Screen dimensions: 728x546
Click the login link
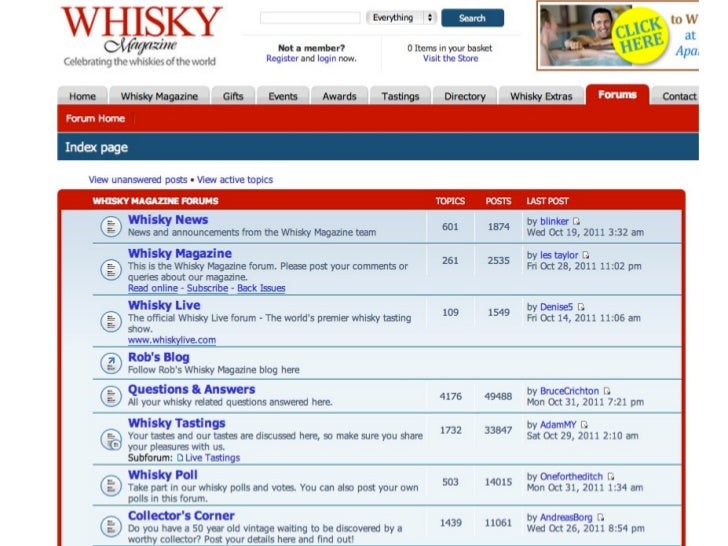(326, 58)
